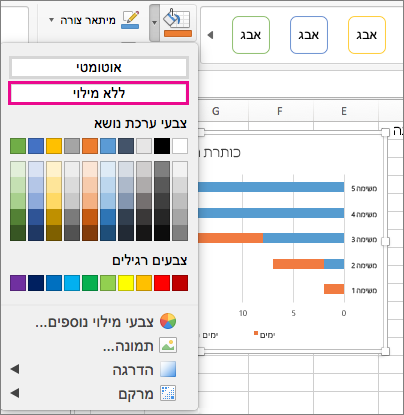This screenshot has height=415, width=404.
Task: Select the yellow standard color swatch
Action: [126, 283]
